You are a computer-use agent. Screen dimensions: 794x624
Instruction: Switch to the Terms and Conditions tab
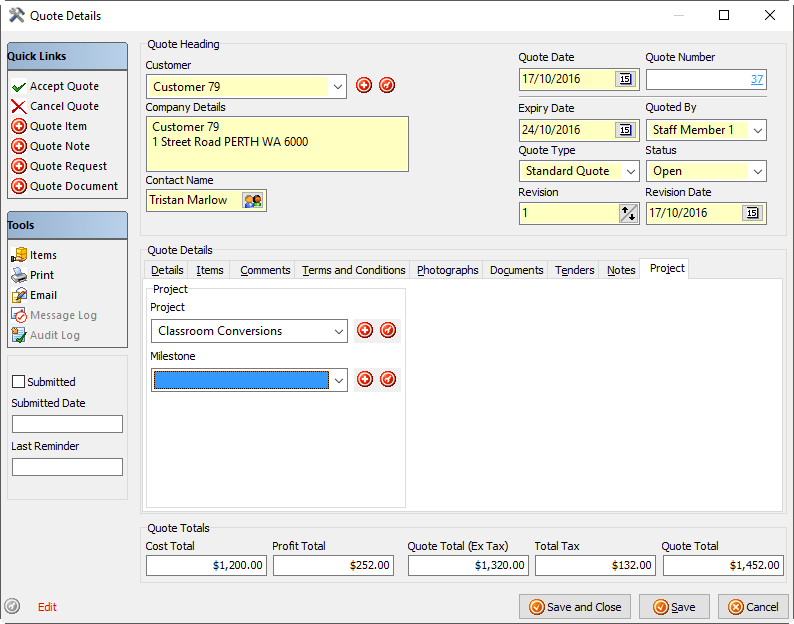(353, 270)
